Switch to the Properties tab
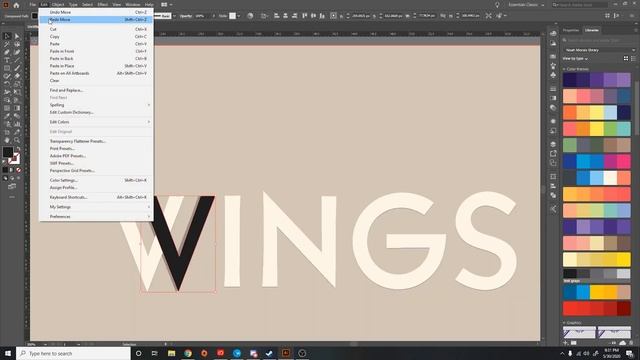 click(x=571, y=30)
